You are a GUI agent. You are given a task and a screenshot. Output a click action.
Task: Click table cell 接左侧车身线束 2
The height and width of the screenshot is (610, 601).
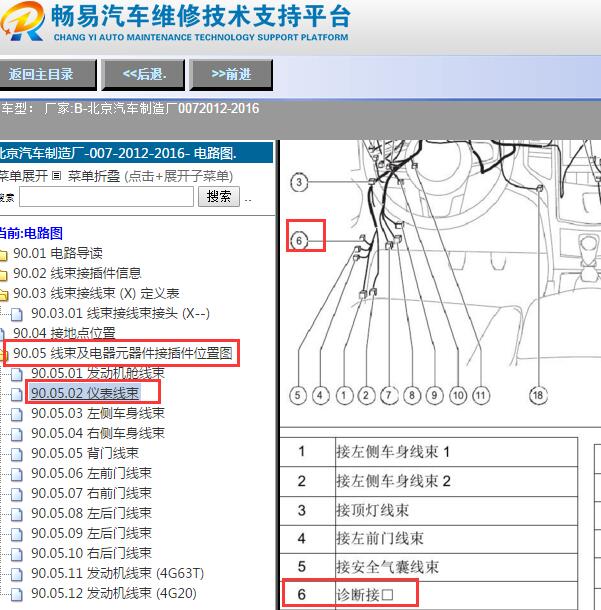[456, 482]
